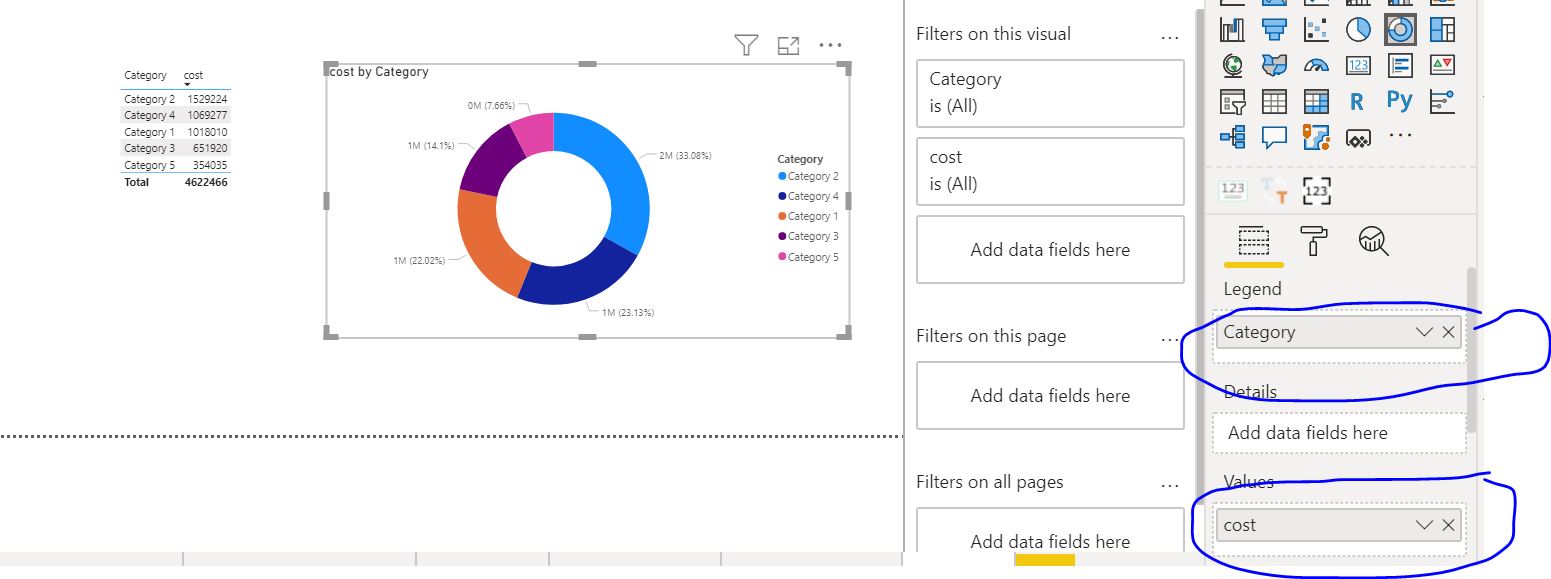This screenshot has height=579, width=1551.
Task: Click the Details 'Add data fields here' well
Action: pos(1339,433)
